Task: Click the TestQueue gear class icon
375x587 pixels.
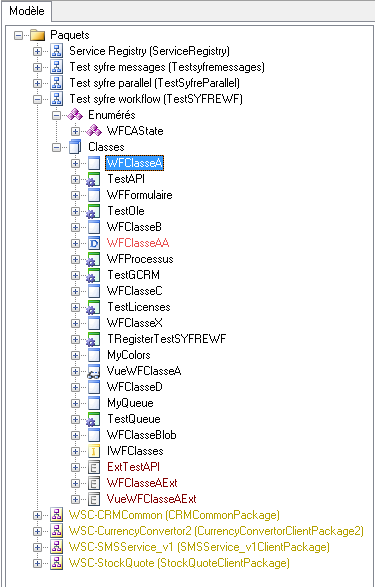Action: (93, 419)
